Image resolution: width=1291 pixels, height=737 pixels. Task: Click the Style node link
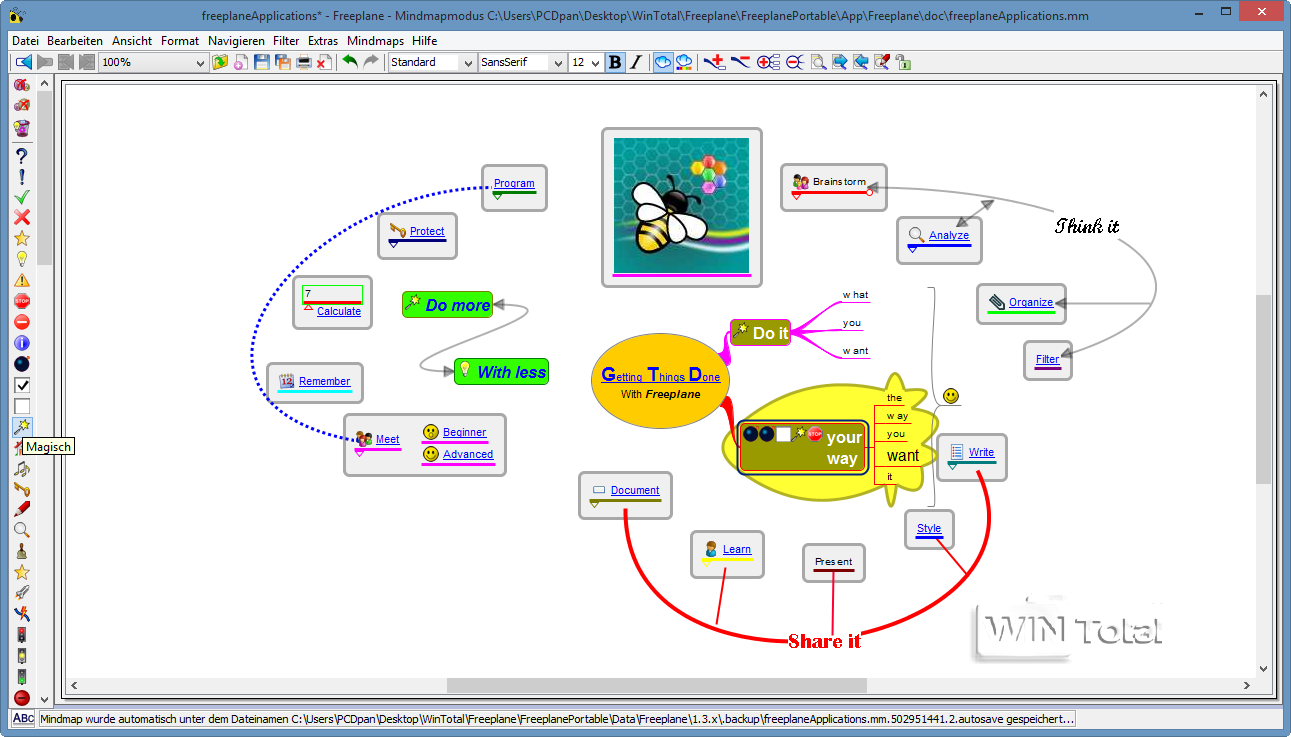pyautogui.click(x=929, y=528)
